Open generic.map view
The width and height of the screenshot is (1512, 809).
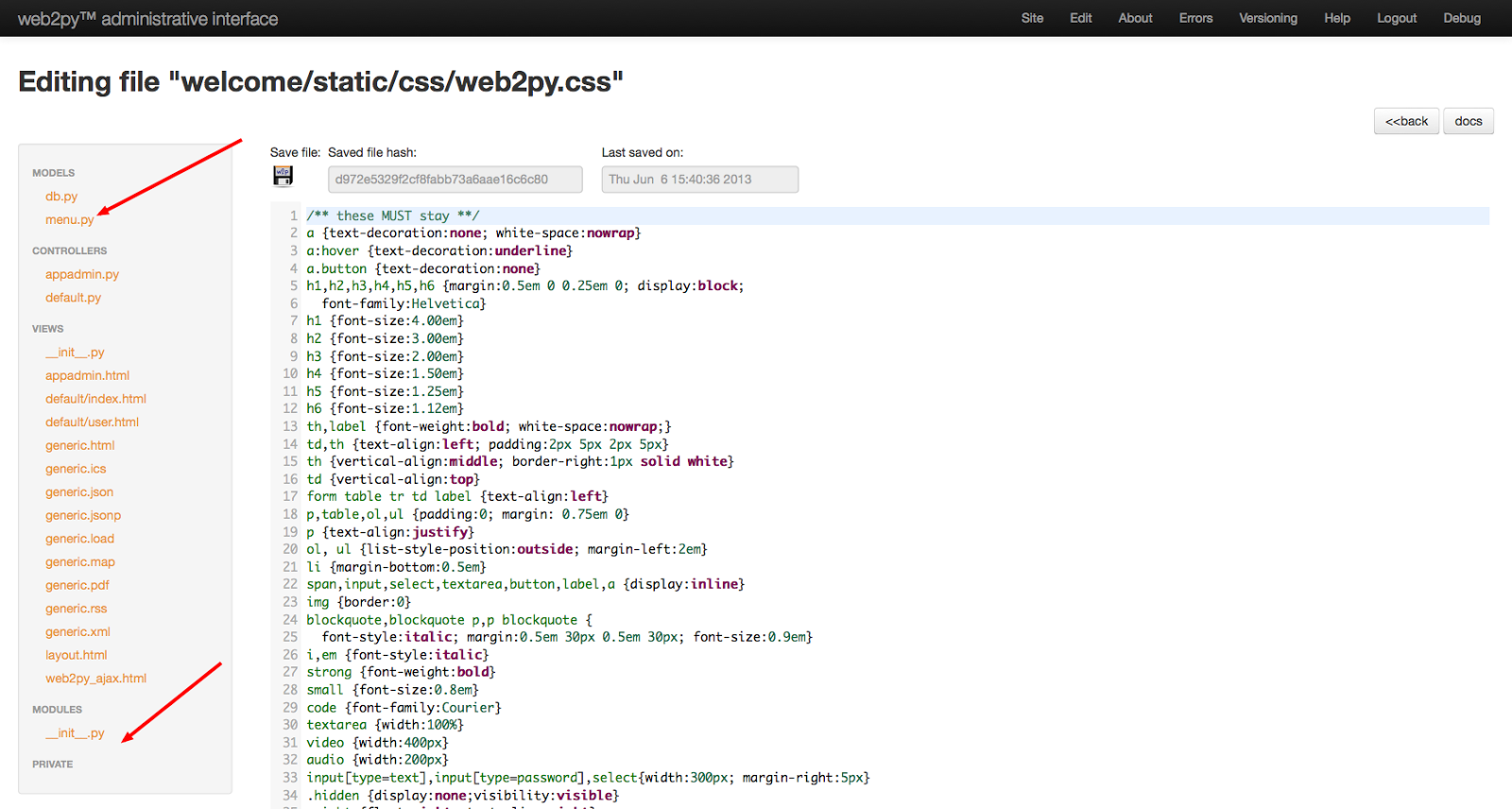tap(80, 562)
